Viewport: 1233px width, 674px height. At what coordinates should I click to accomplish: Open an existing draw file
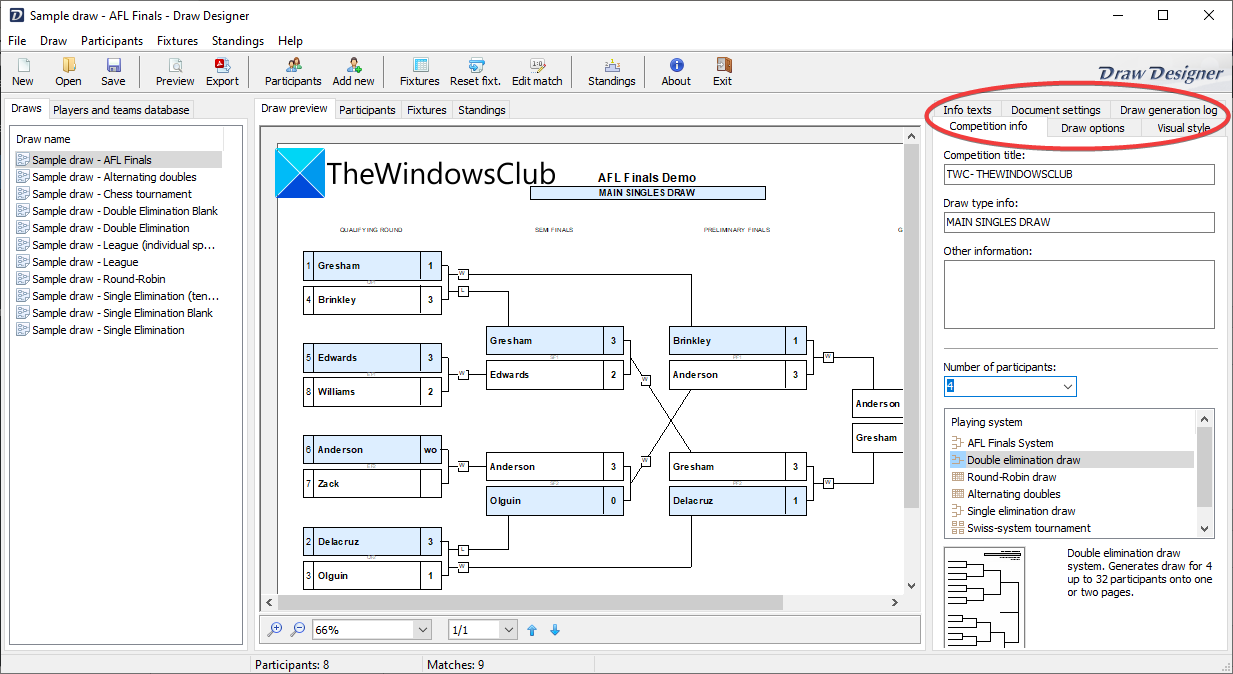tap(67, 71)
